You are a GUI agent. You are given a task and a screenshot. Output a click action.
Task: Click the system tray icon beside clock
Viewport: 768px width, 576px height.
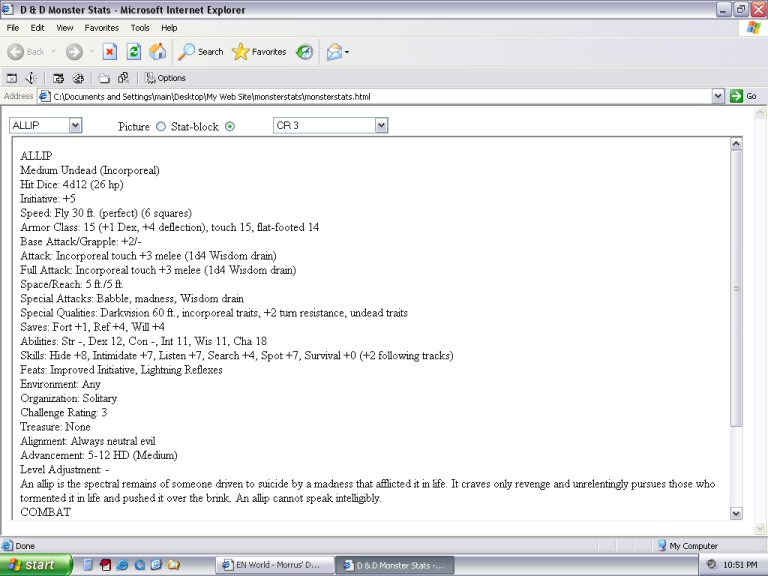click(711, 565)
